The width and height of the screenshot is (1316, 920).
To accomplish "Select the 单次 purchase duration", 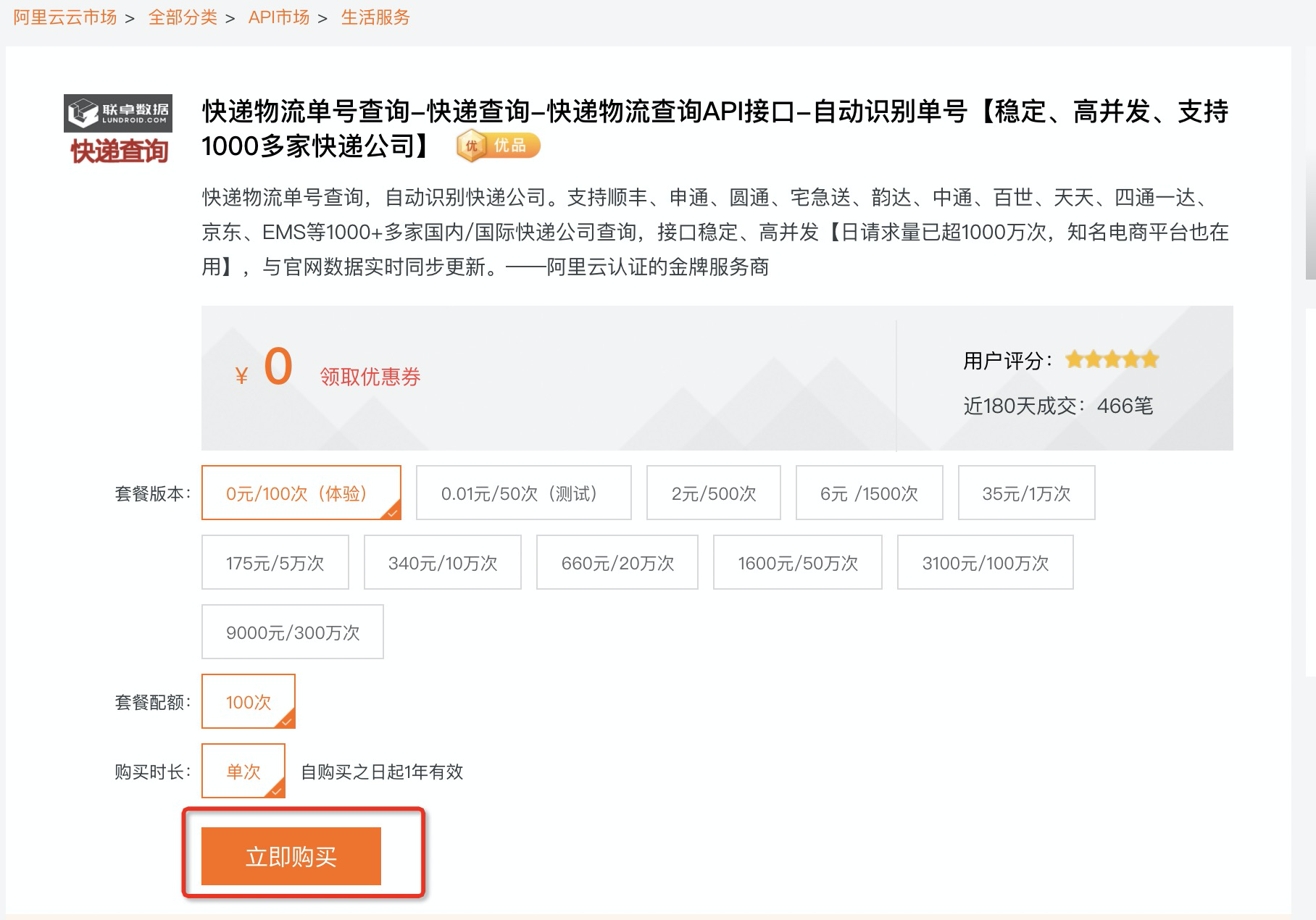I will (x=243, y=771).
